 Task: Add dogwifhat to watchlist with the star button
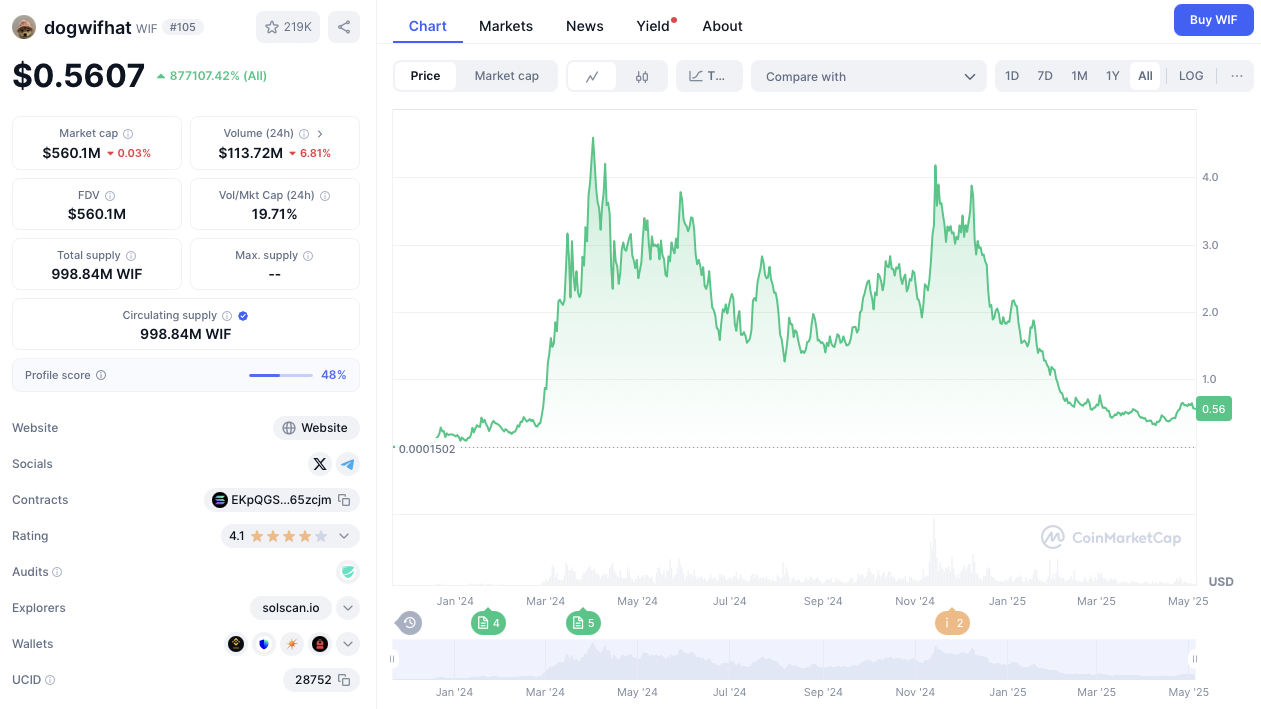(x=288, y=27)
